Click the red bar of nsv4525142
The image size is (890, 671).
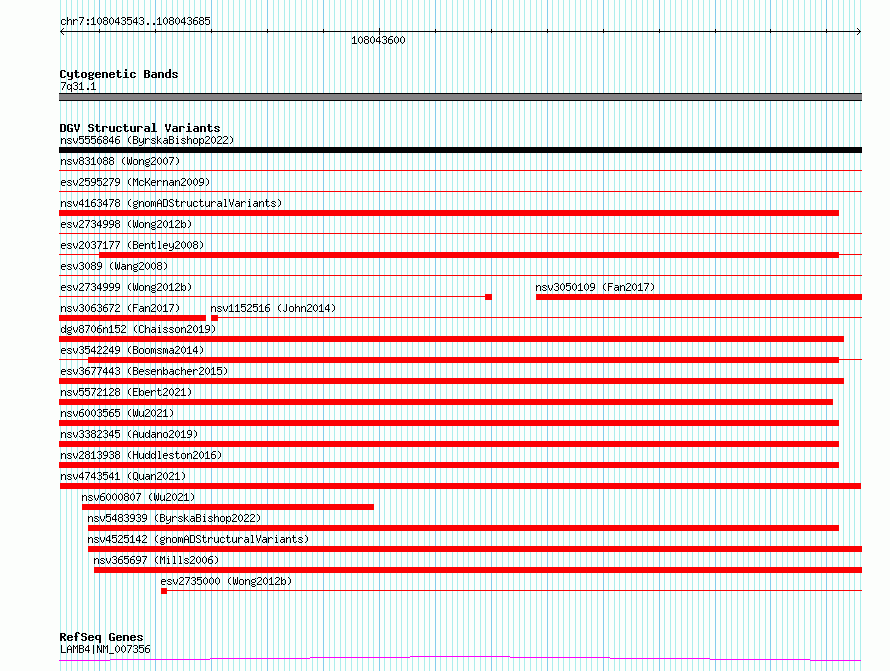(475, 549)
